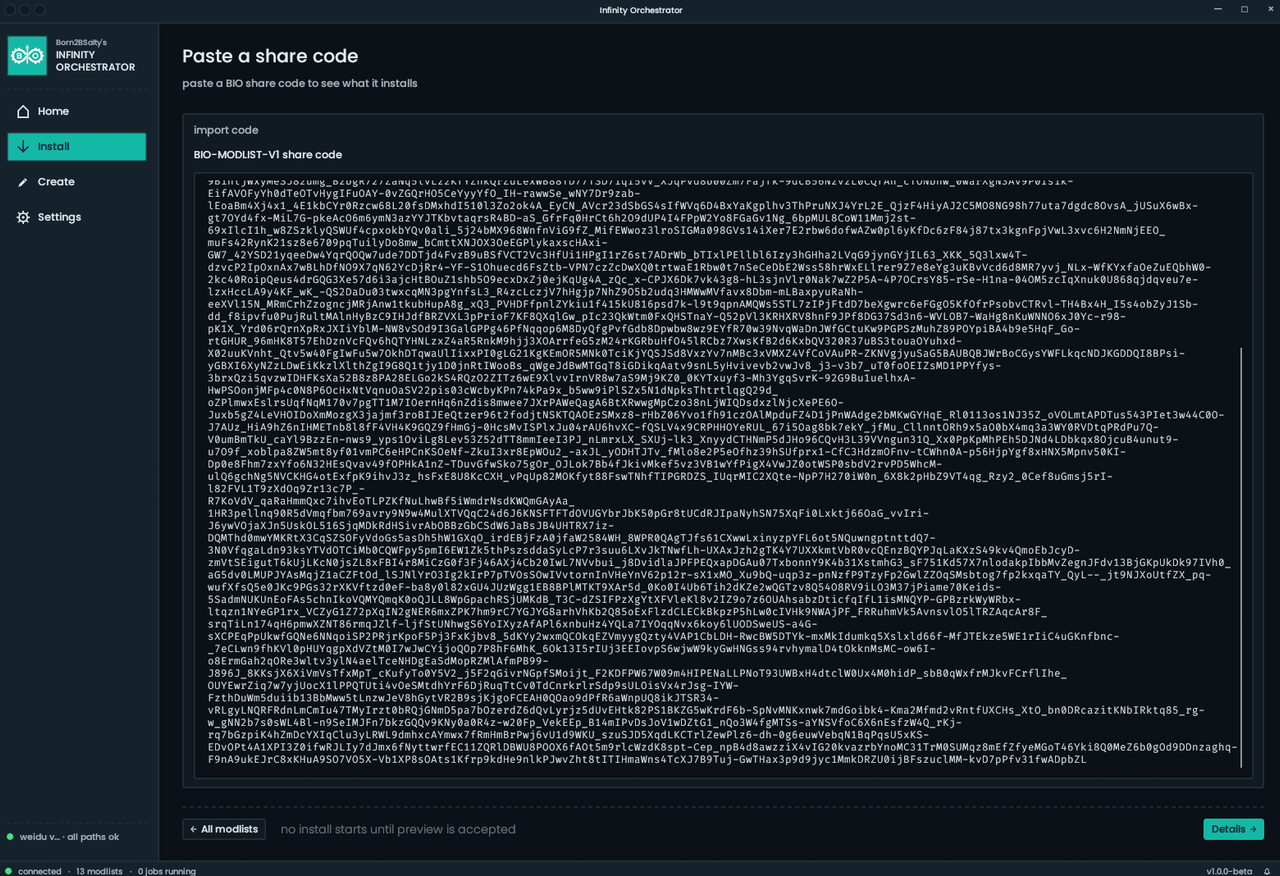Viewport: 1280px width, 876px height.
Task: Go back to All modlists
Action: click(x=224, y=829)
